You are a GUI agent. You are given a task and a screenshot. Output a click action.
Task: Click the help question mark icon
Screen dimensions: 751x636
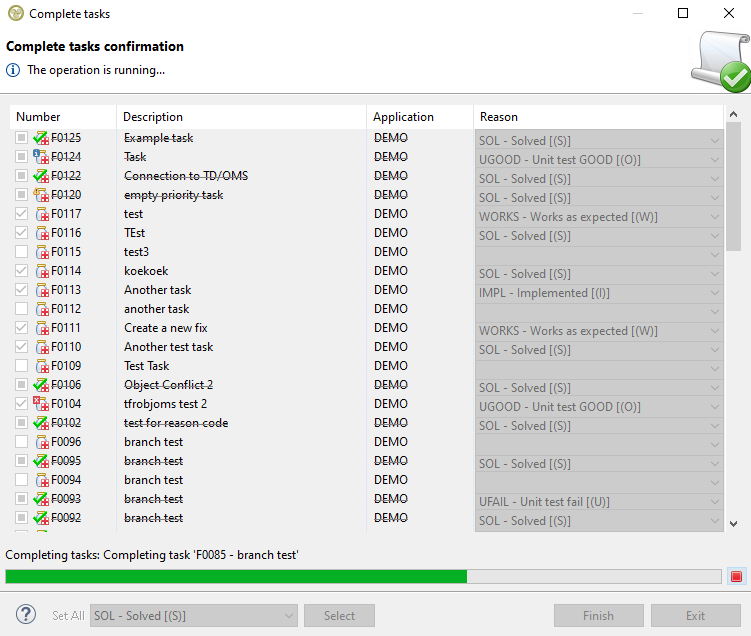(x=27, y=615)
